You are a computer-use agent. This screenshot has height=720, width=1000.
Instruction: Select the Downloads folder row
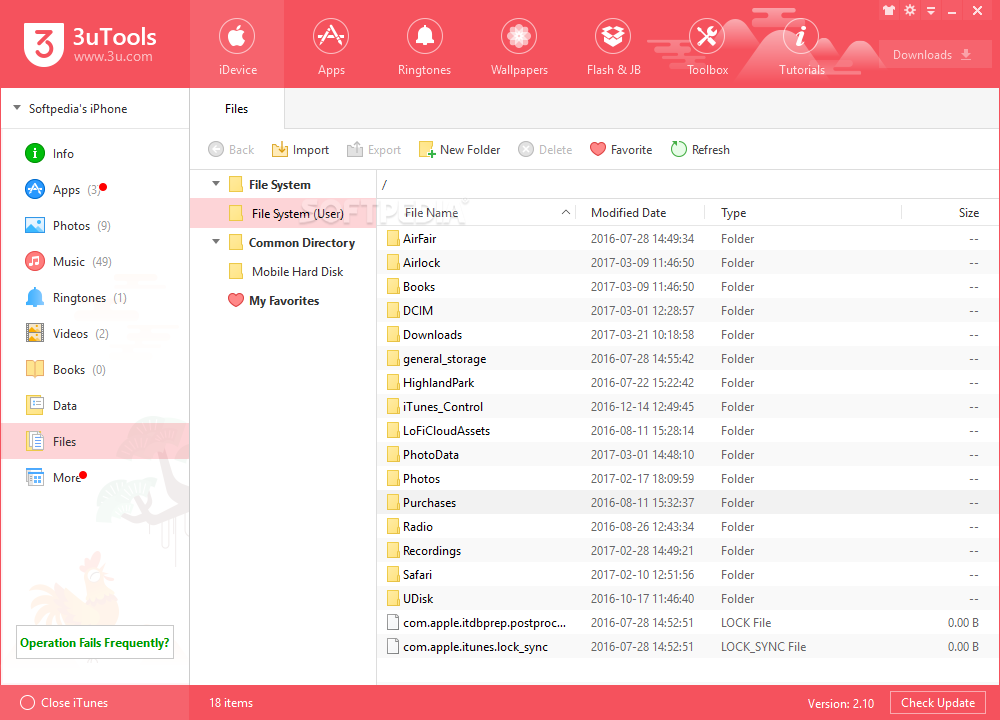click(688, 335)
